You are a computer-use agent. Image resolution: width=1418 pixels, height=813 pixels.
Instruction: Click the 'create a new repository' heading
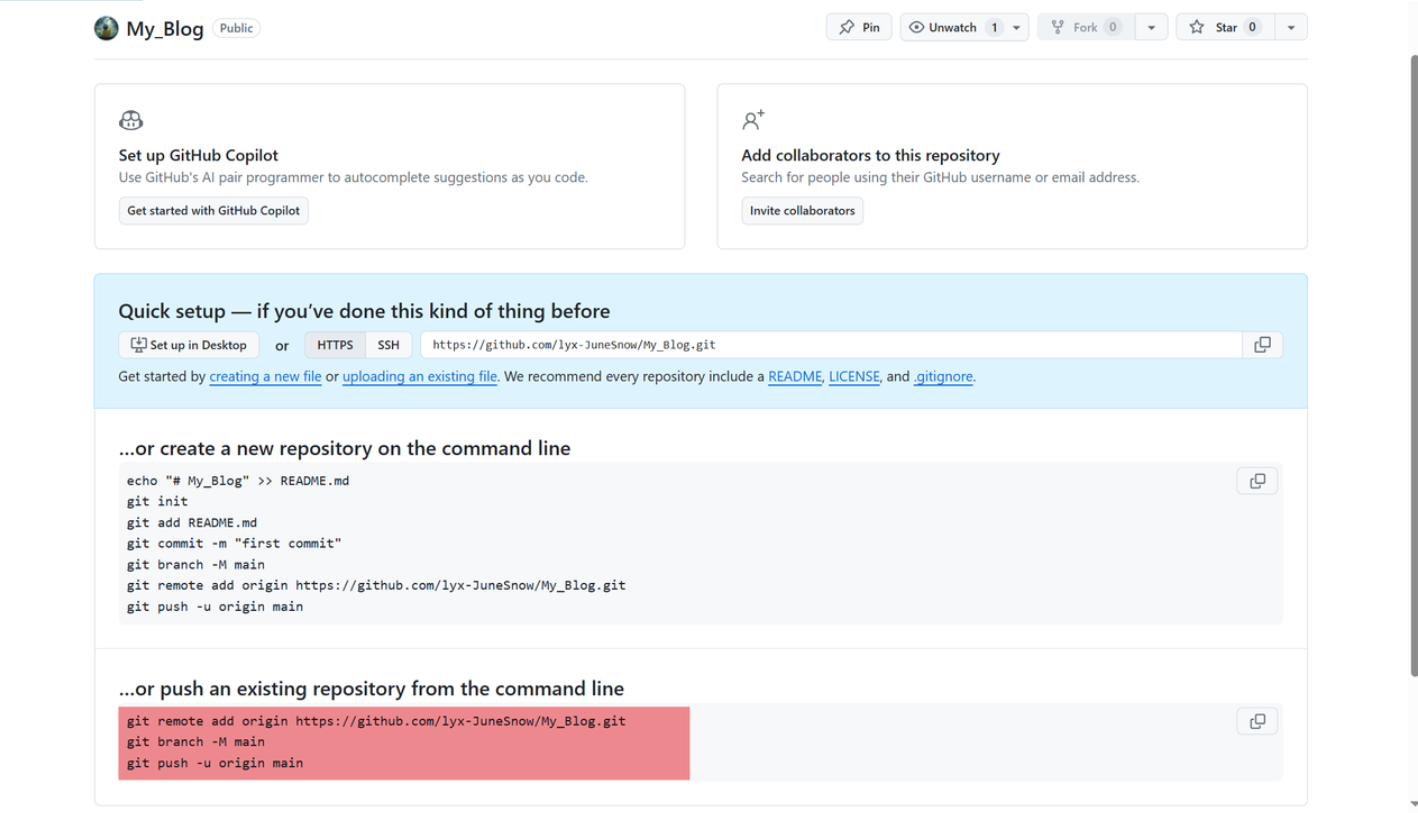coord(344,448)
